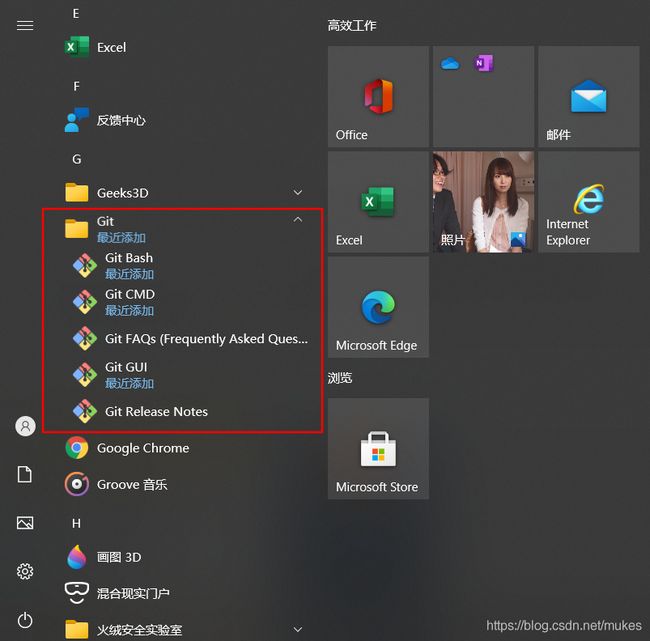
Task: Collapse the Git folder chevron
Action: (298, 220)
